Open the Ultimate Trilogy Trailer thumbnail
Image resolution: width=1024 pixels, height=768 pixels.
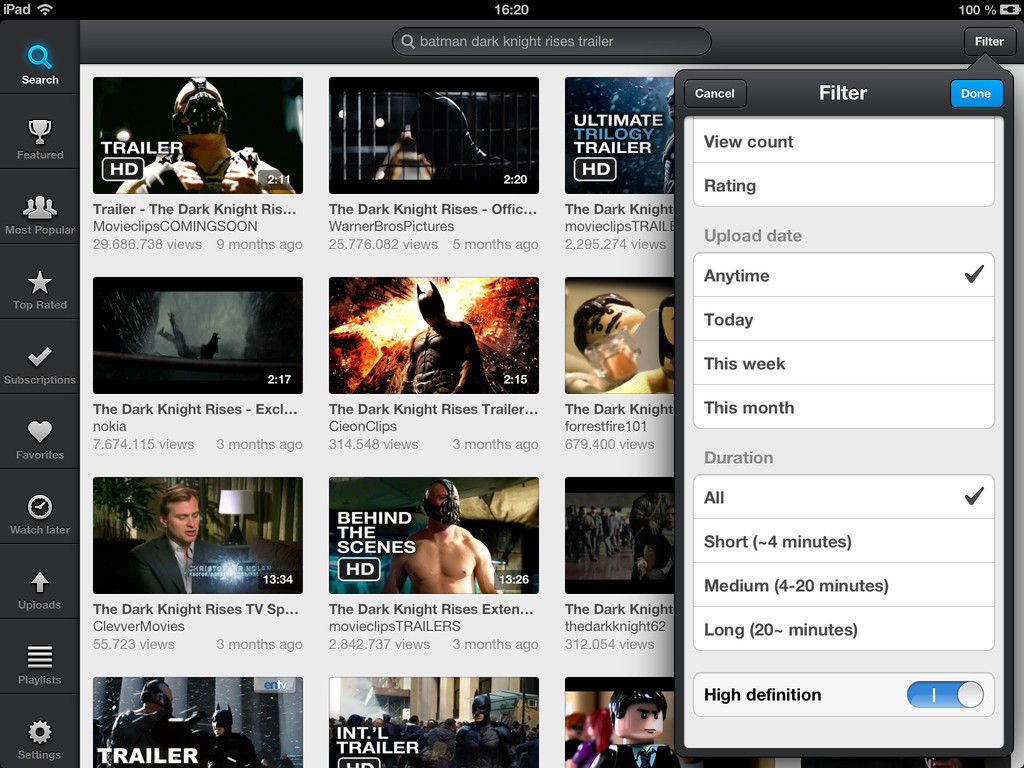(x=620, y=135)
